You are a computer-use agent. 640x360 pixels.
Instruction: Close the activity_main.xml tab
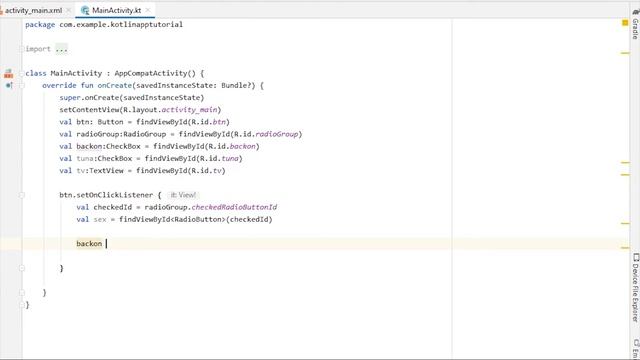tap(68, 10)
